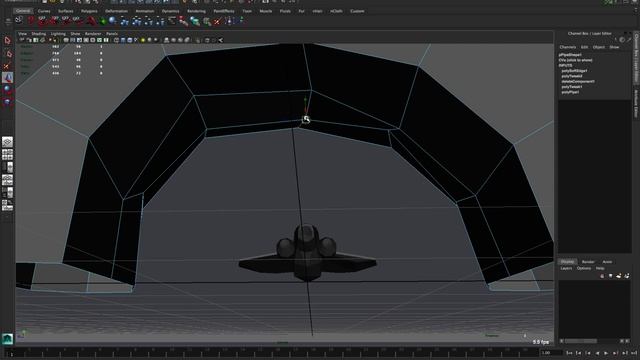Expand CVs (click to show) row
640x360 pixels.
(x=576, y=60)
